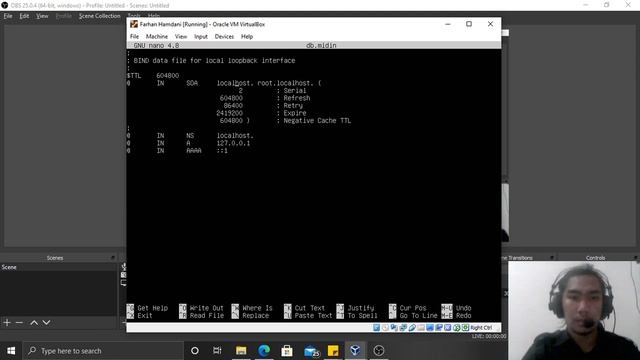Viewport: 640px width, 360px height.
Task: Remove selected scene with minus button
Action: point(19,322)
